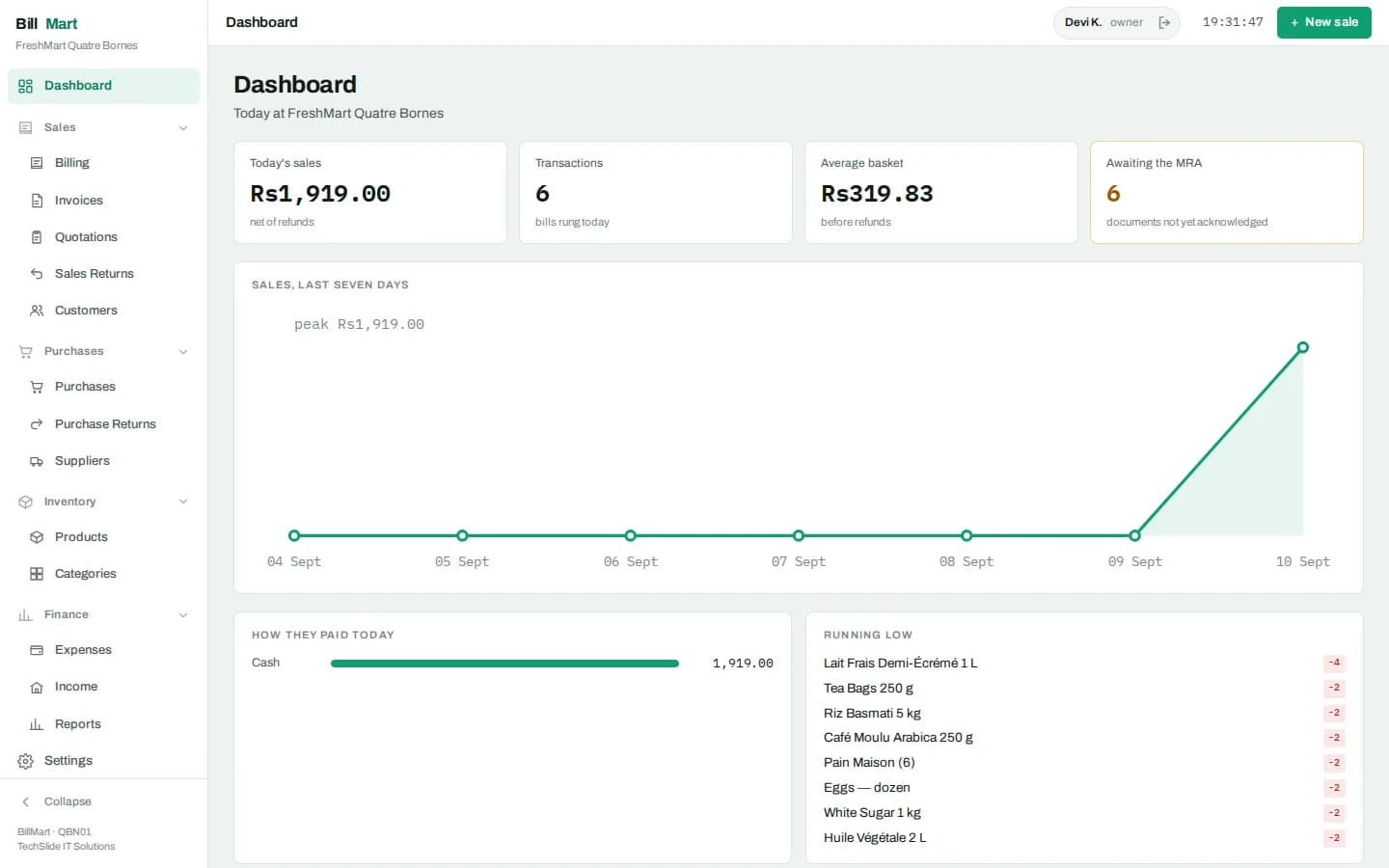Viewport: 1389px width, 868px height.
Task: Navigate to Sales Returns
Action: point(103,274)
